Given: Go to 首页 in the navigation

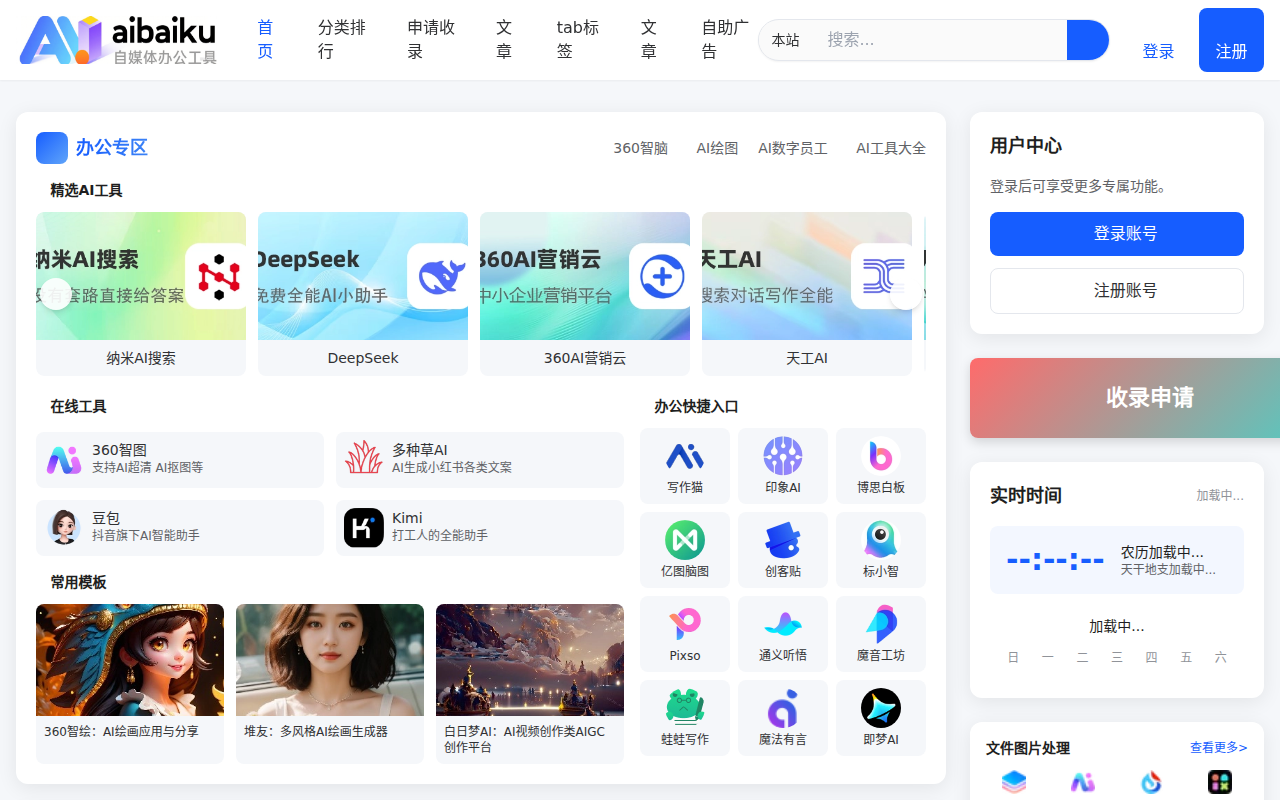Looking at the screenshot, I should tap(265, 39).
